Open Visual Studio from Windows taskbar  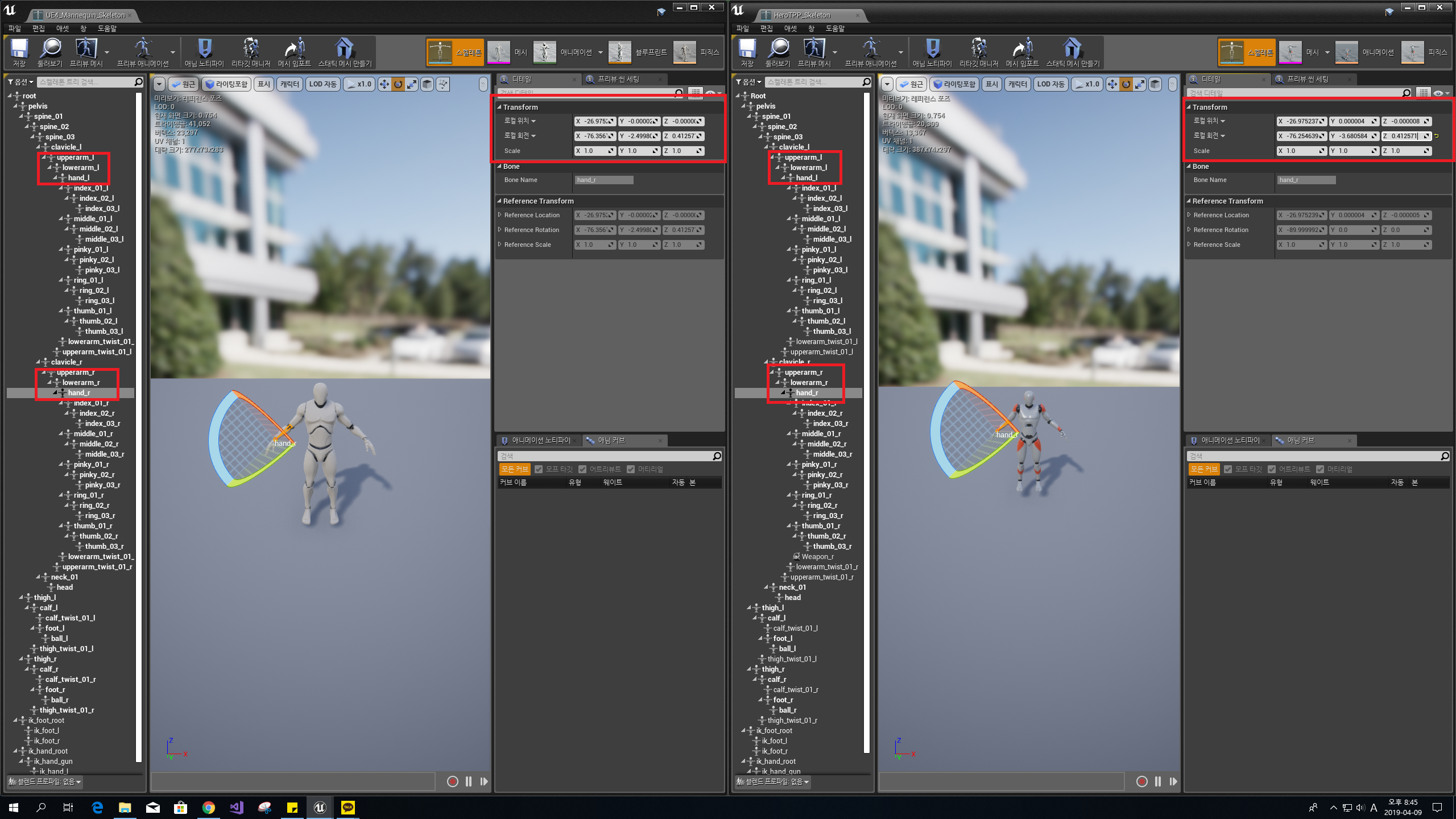(237, 808)
